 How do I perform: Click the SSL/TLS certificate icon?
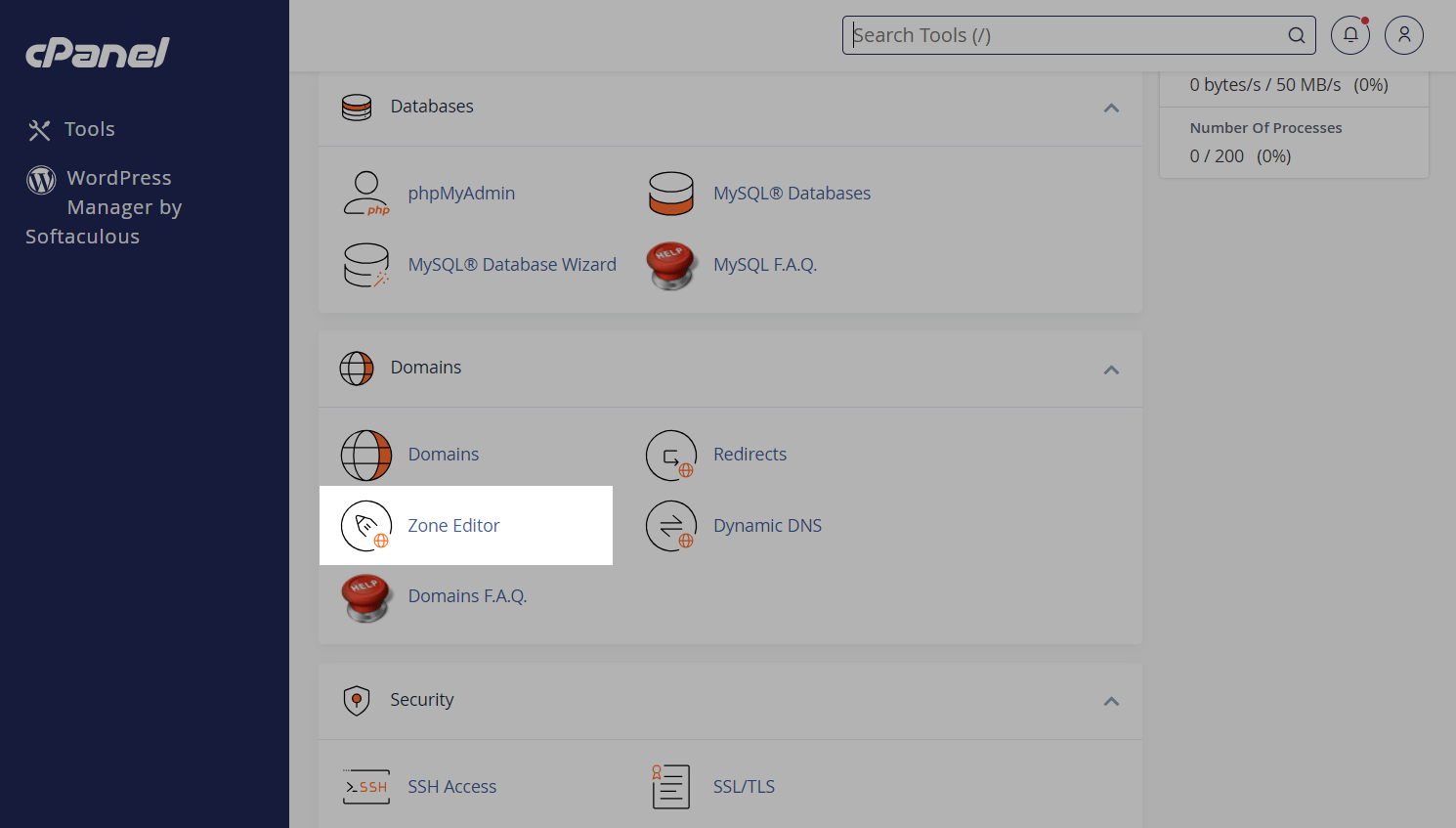671,787
